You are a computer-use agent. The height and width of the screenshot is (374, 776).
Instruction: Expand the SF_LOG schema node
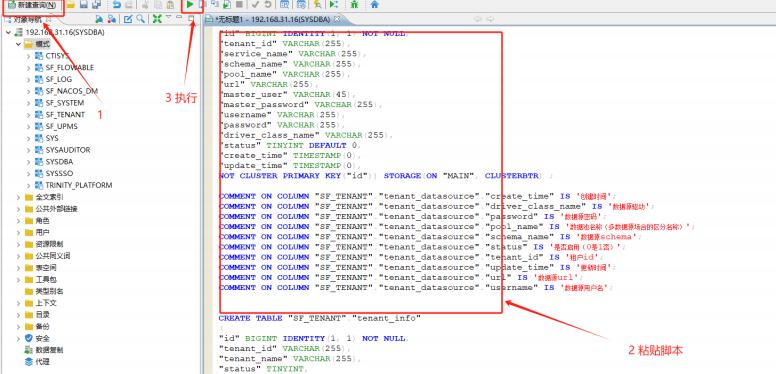pos(29,79)
